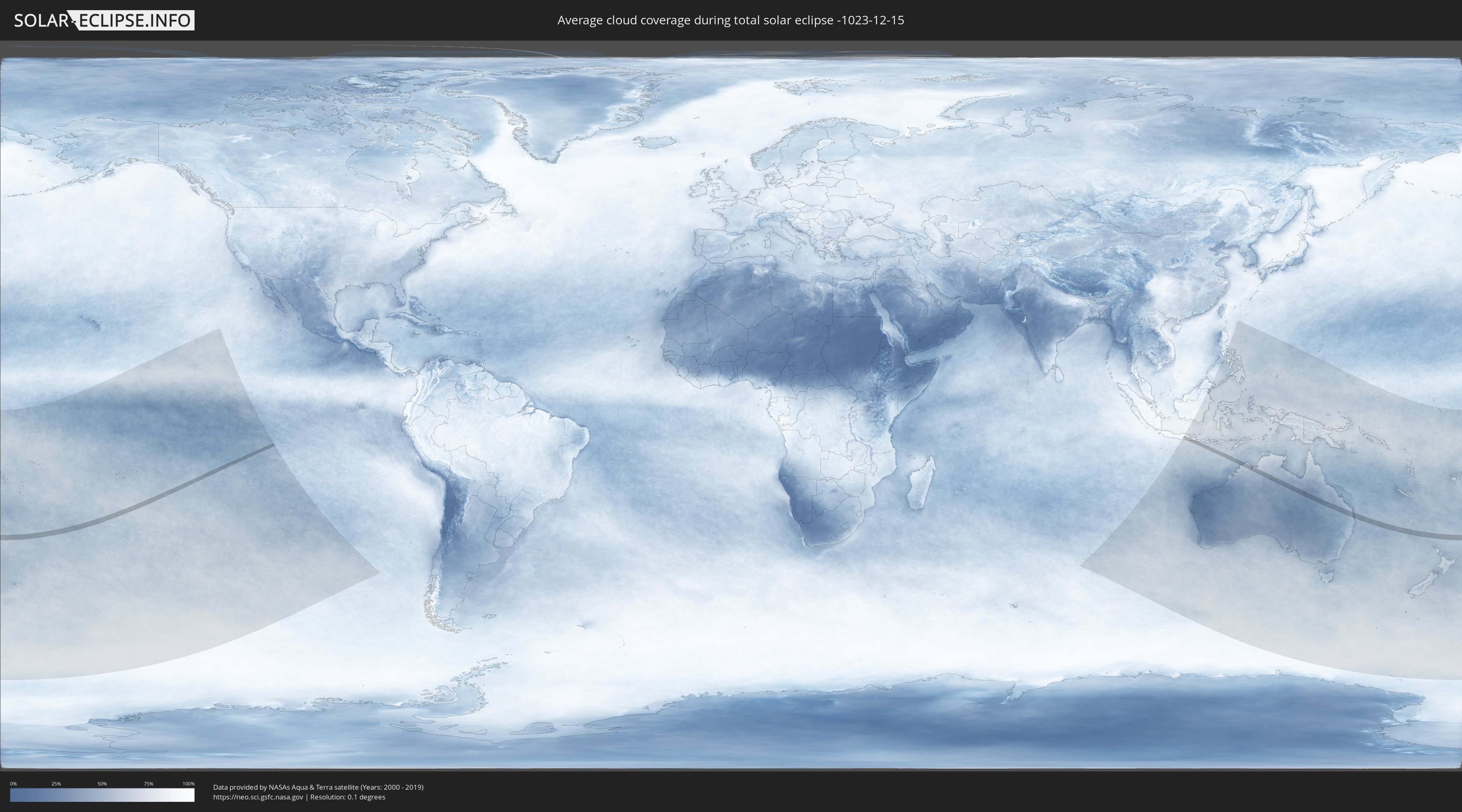Click the SOLAR-ECLIPSE.INFO logo
This screenshot has width=1462, height=812.
coord(104,20)
